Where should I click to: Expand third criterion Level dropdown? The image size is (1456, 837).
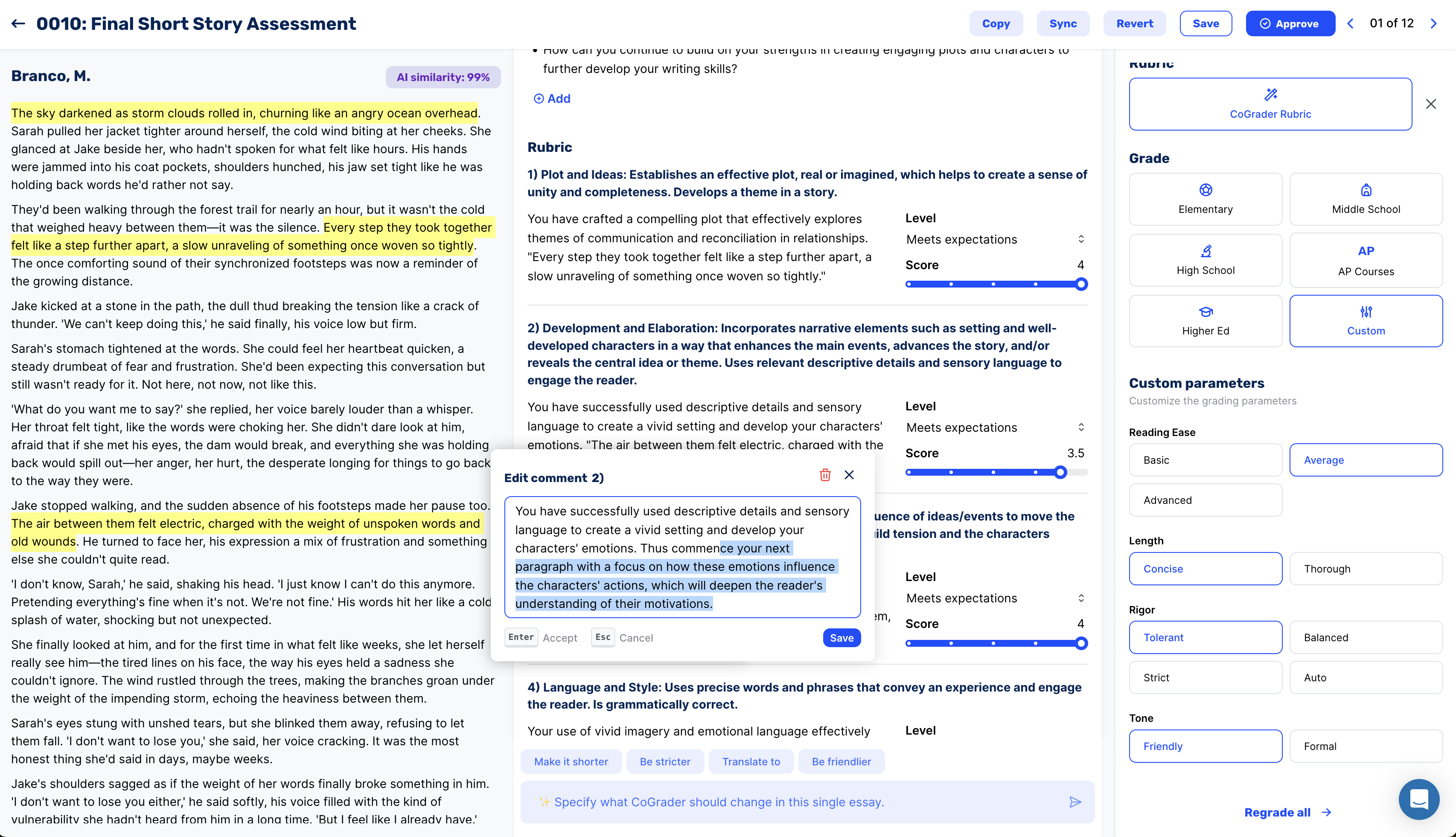pos(996,599)
